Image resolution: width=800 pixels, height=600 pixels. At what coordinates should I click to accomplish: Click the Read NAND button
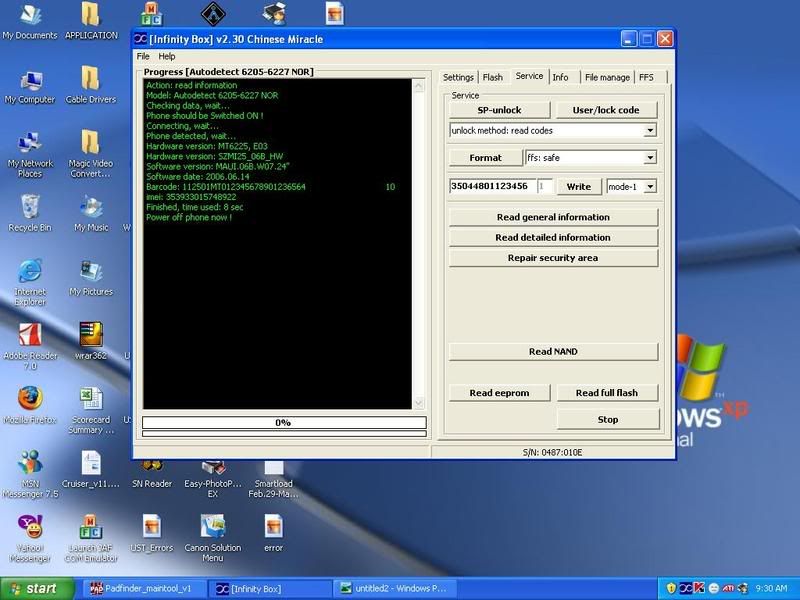click(554, 352)
